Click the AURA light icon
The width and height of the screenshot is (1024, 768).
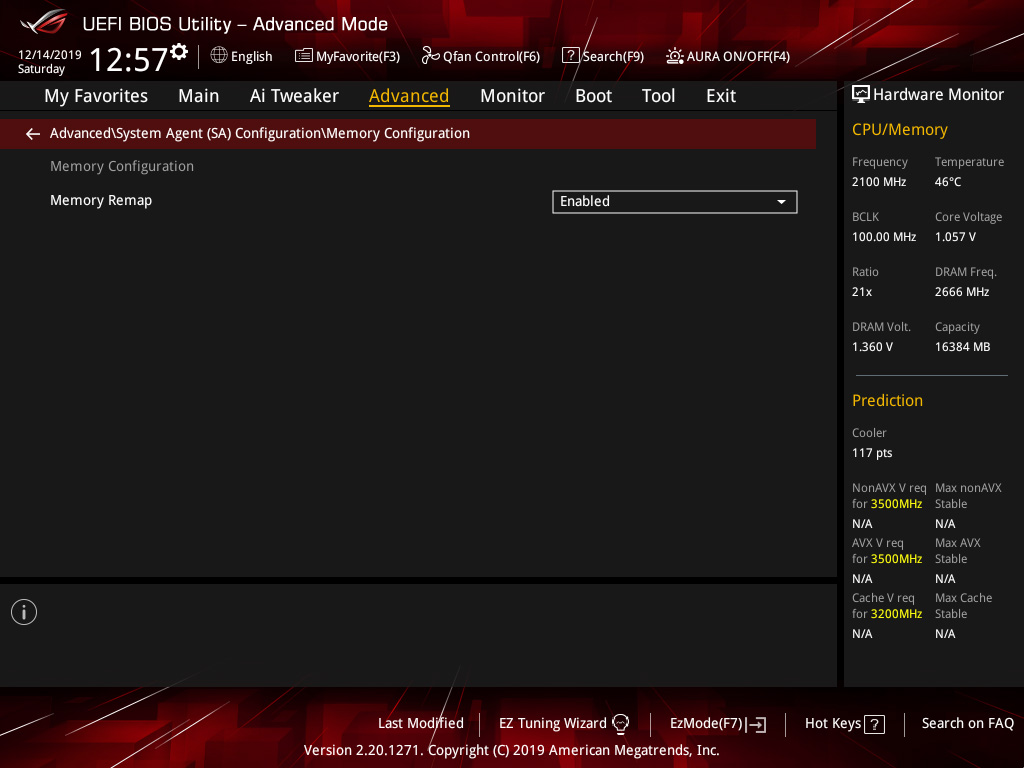[x=675, y=56]
